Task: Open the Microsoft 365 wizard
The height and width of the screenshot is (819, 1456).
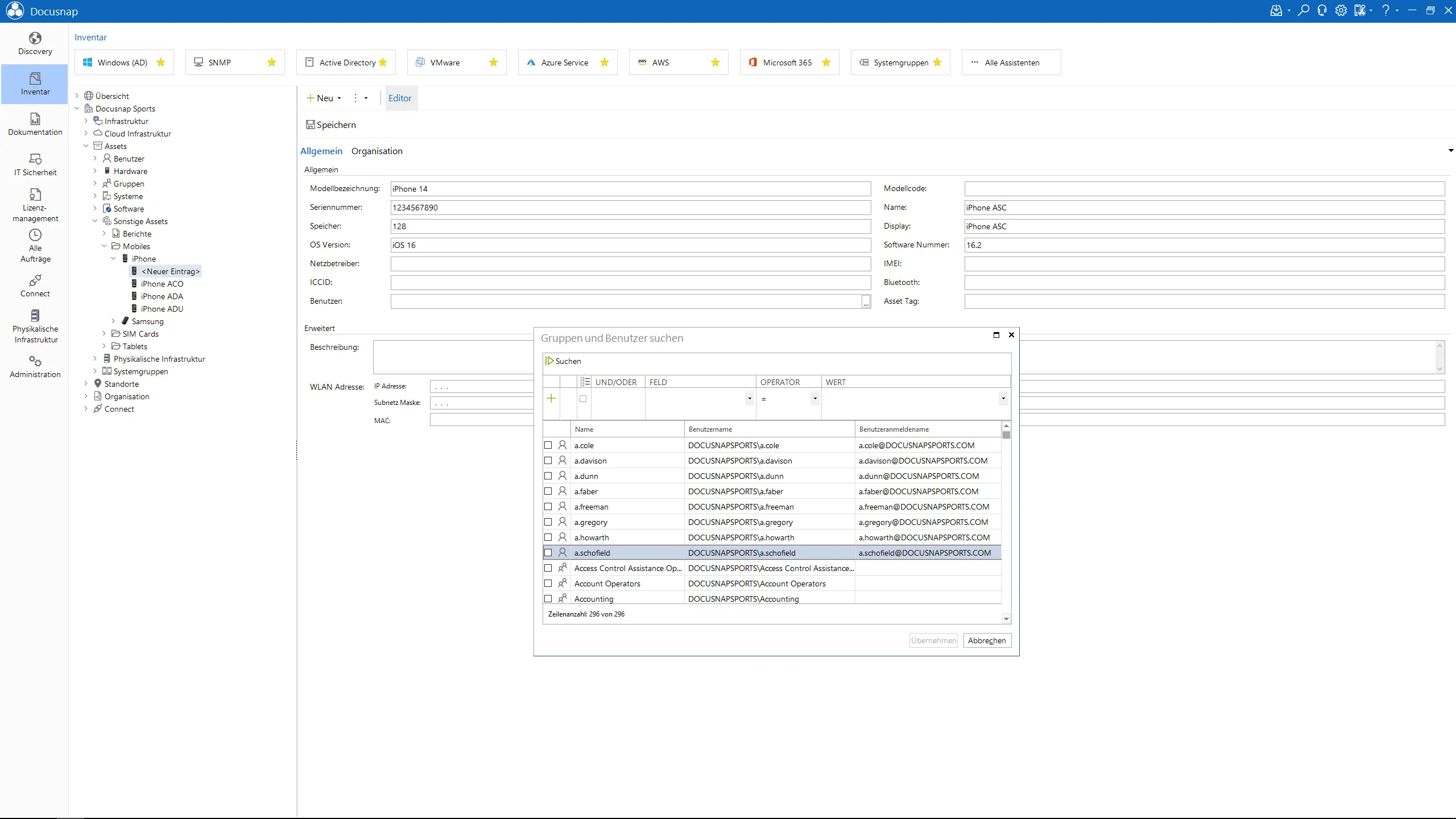Action: tap(789, 63)
